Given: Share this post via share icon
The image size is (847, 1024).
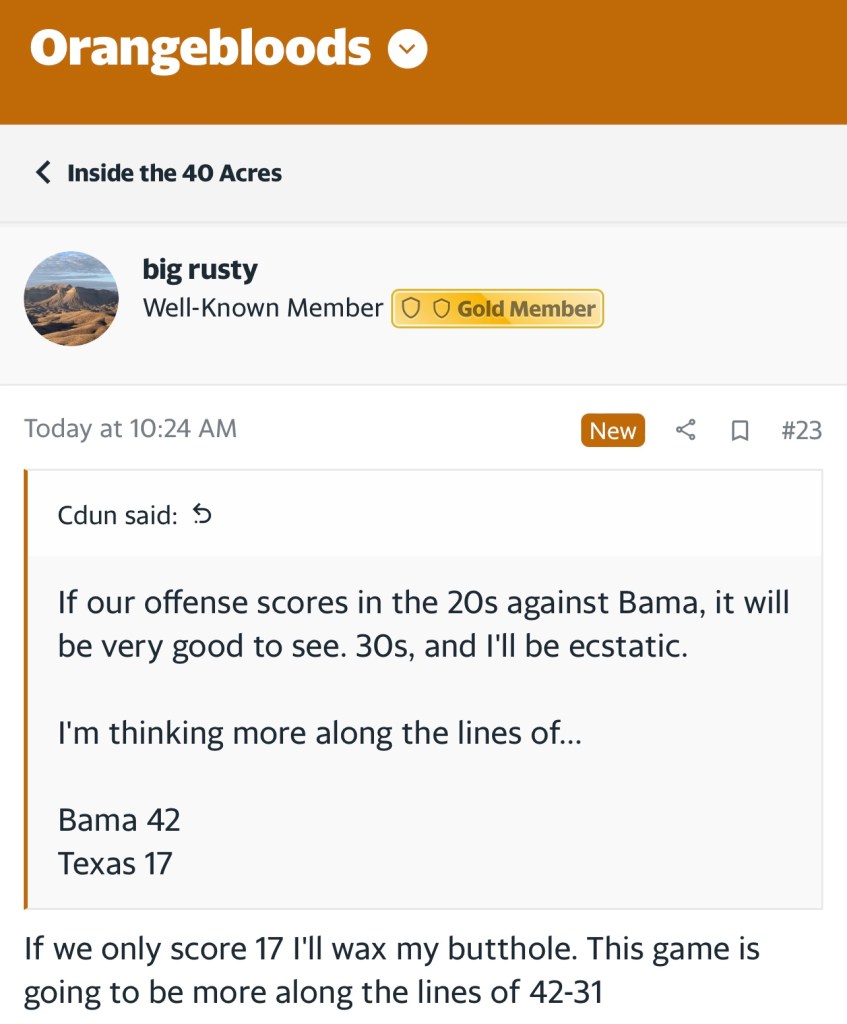Looking at the screenshot, I should (x=685, y=430).
